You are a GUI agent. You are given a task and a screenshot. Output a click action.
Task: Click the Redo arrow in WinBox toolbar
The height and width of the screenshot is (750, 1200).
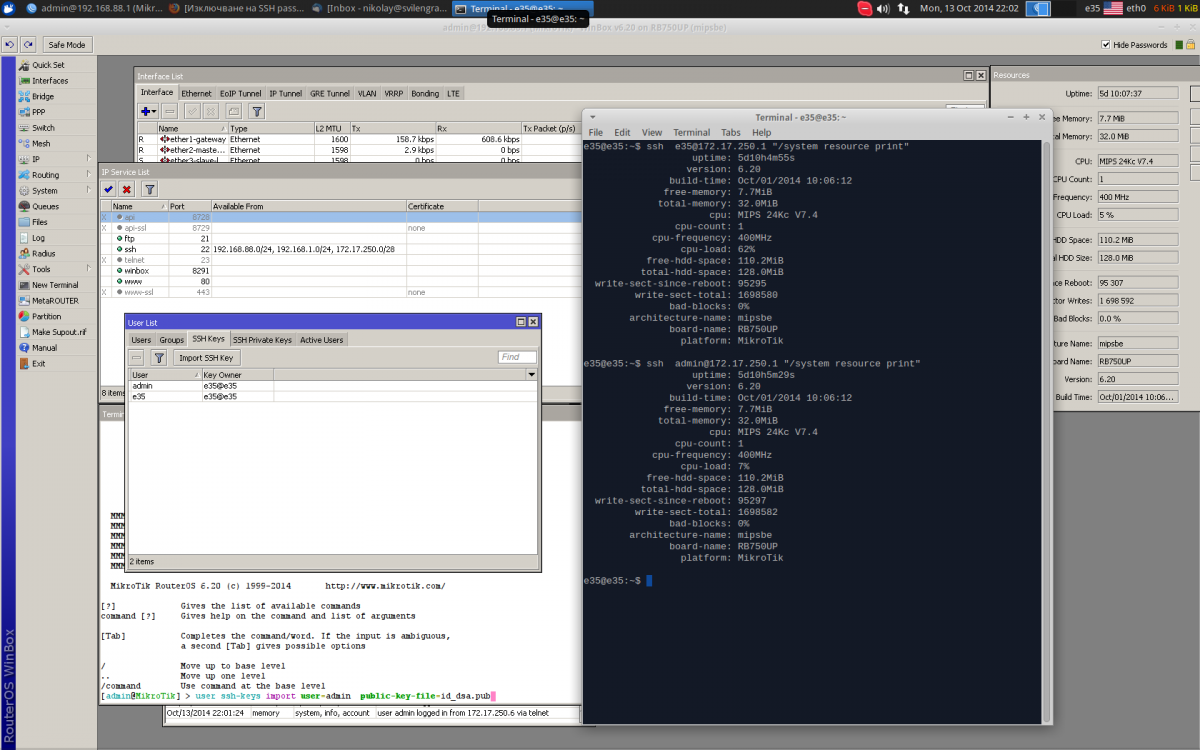pyautogui.click(x=28, y=45)
